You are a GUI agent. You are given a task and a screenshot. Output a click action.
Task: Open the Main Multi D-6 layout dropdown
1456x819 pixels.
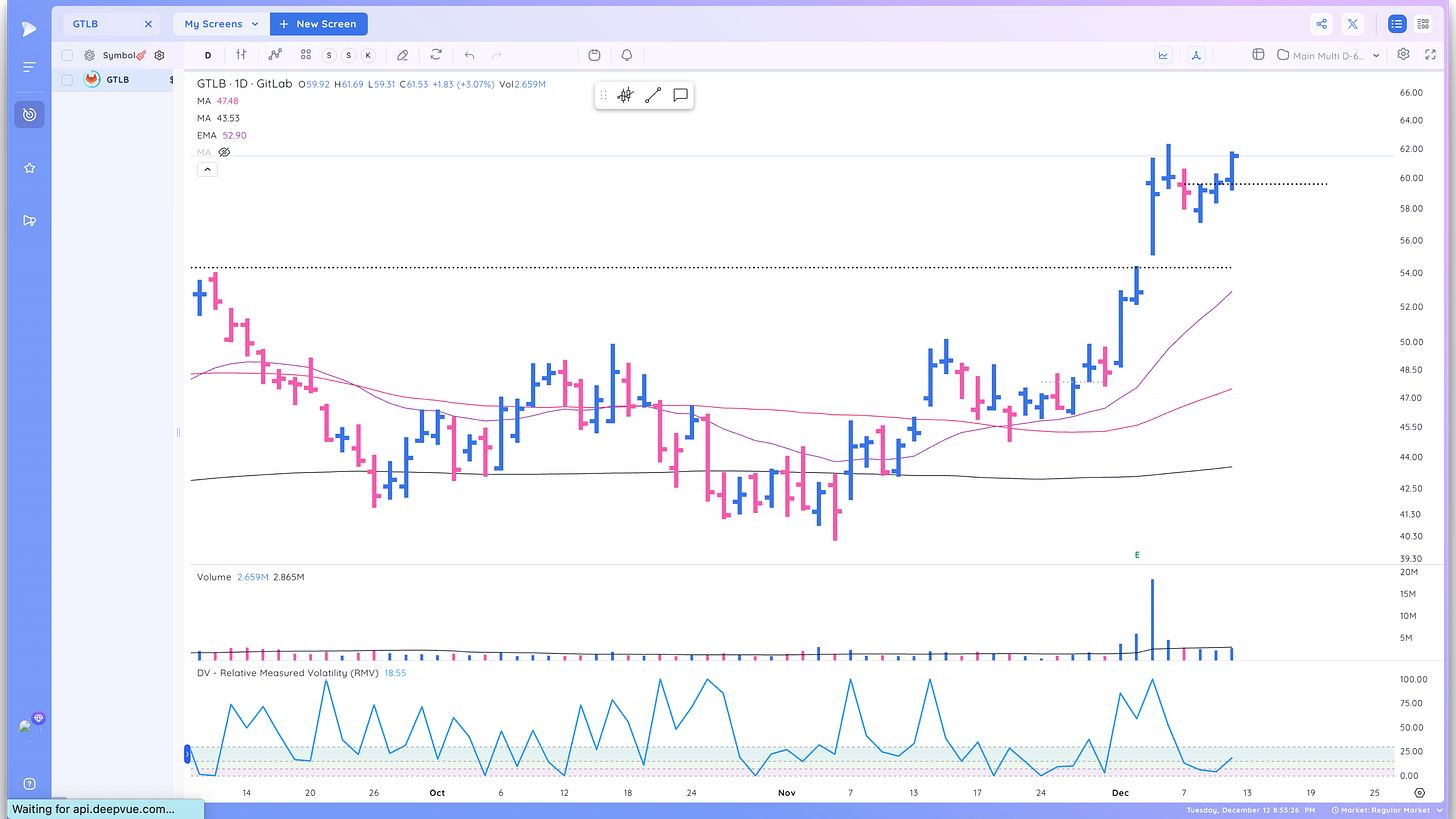tap(1329, 56)
